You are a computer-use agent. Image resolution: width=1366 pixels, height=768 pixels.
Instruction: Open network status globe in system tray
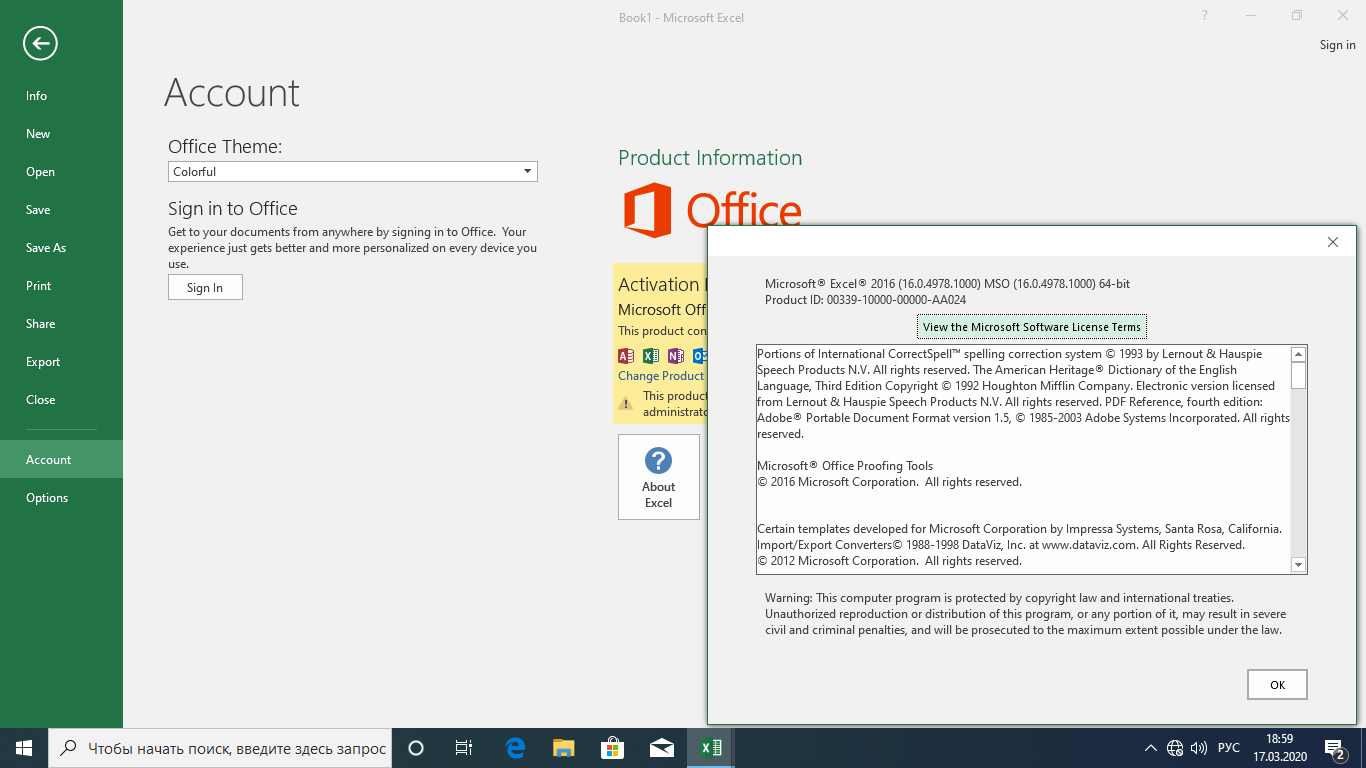pyautogui.click(x=1175, y=748)
